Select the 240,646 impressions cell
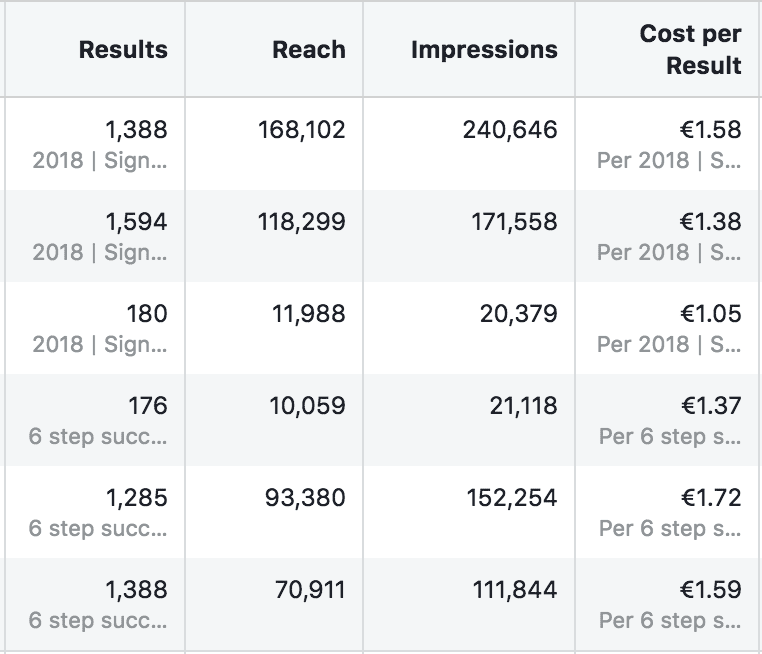 510,130
